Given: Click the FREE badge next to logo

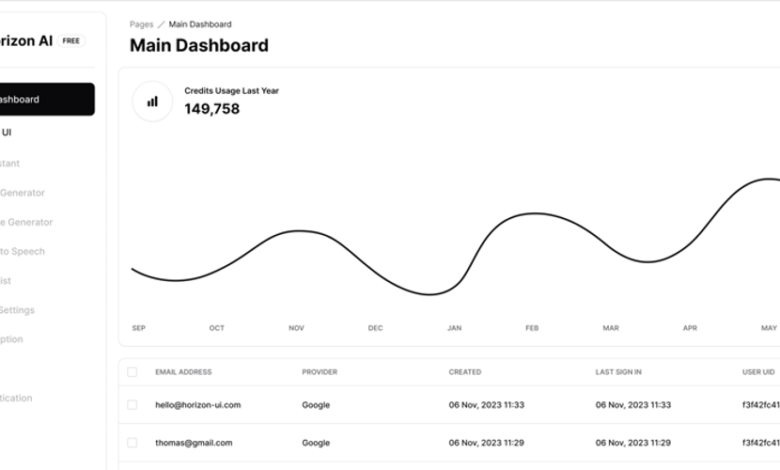Looking at the screenshot, I should (x=71, y=41).
